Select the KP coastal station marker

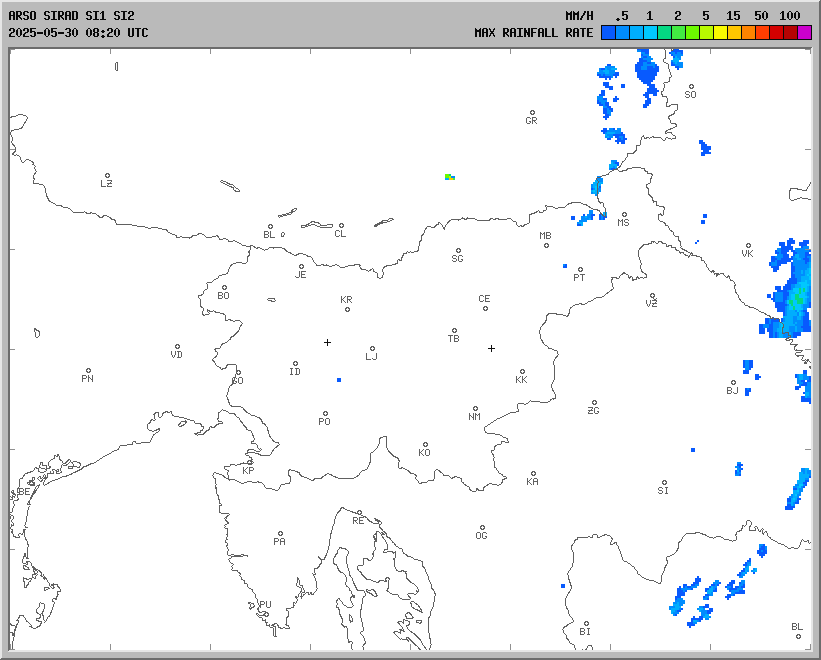250,463
